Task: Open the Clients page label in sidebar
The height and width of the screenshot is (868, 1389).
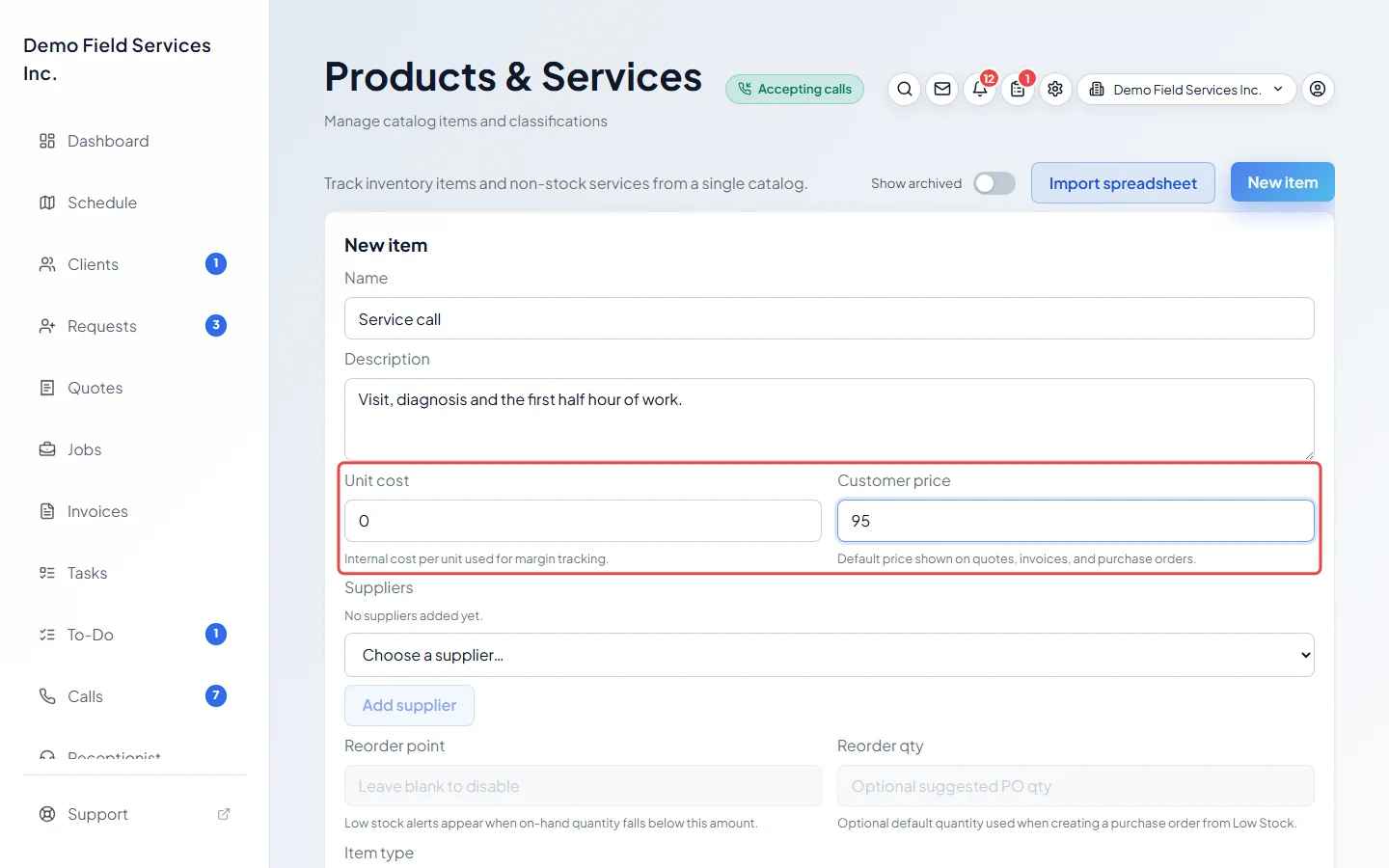Action: 93,264
